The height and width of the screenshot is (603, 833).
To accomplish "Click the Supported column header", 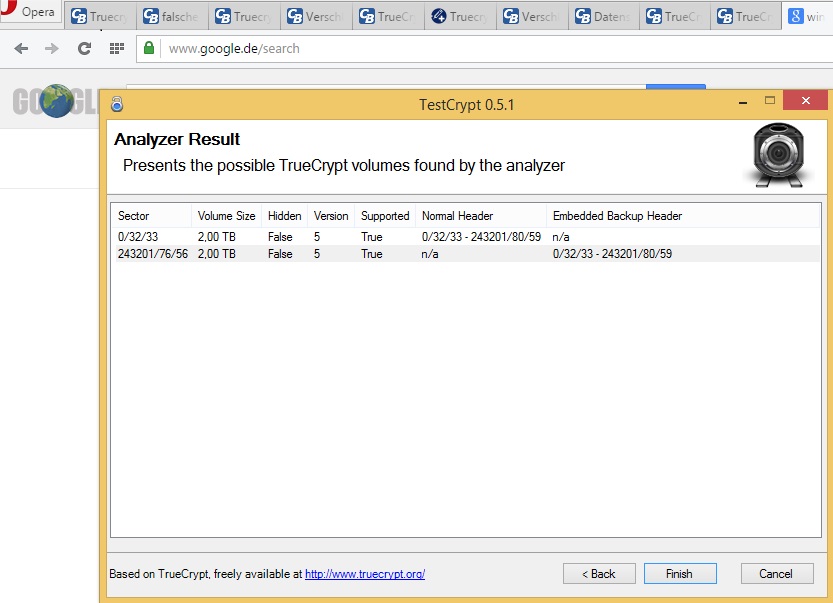I will pos(385,216).
